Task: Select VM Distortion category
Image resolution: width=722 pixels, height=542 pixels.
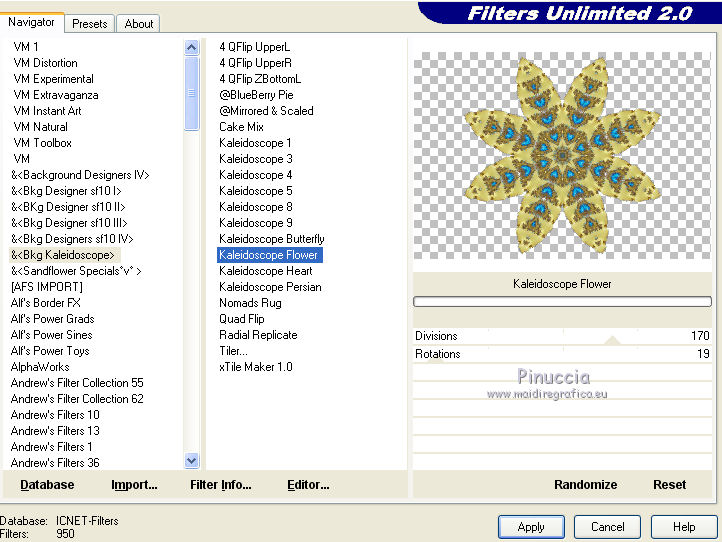Action: pos(45,63)
